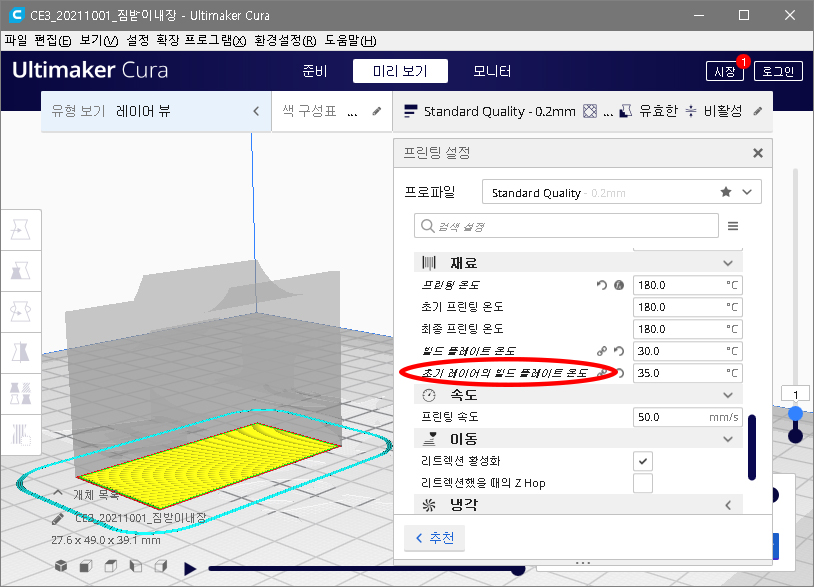Click the left side view cube icon
The width and height of the screenshot is (814, 587).
click(x=136, y=566)
